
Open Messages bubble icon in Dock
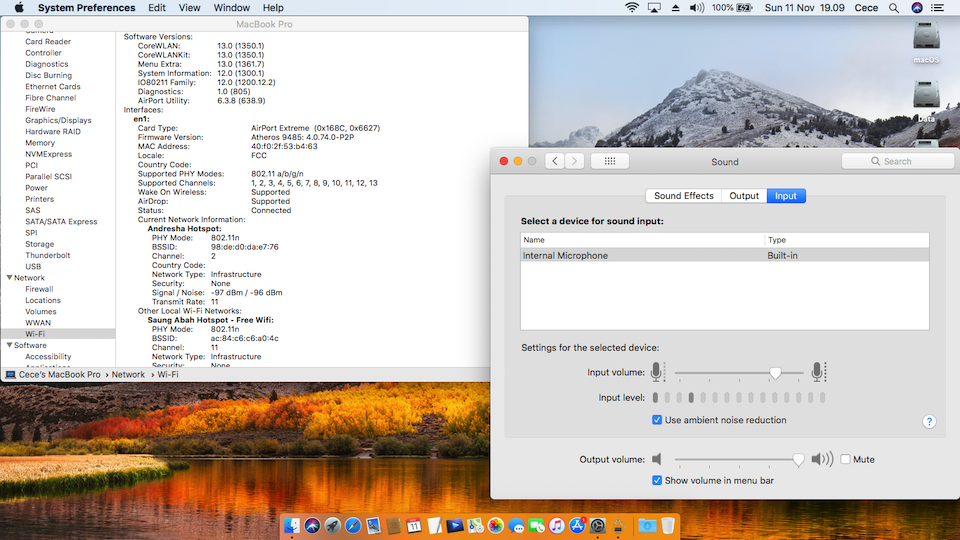coord(516,525)
